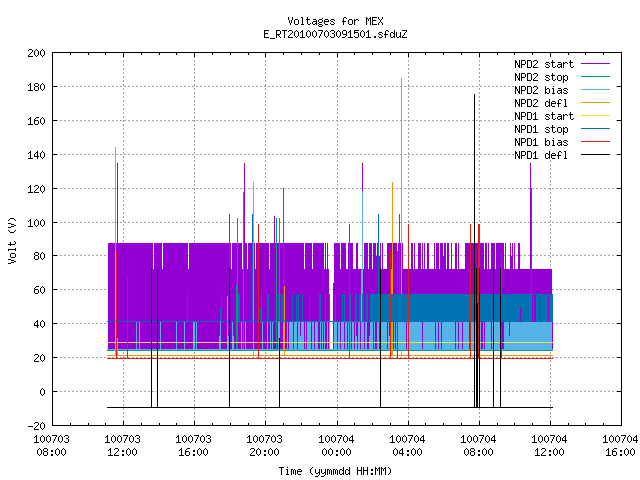Select the 'NPD1 start' legend label
Viewport: 640px width, 480px height.
coord(544,116)
